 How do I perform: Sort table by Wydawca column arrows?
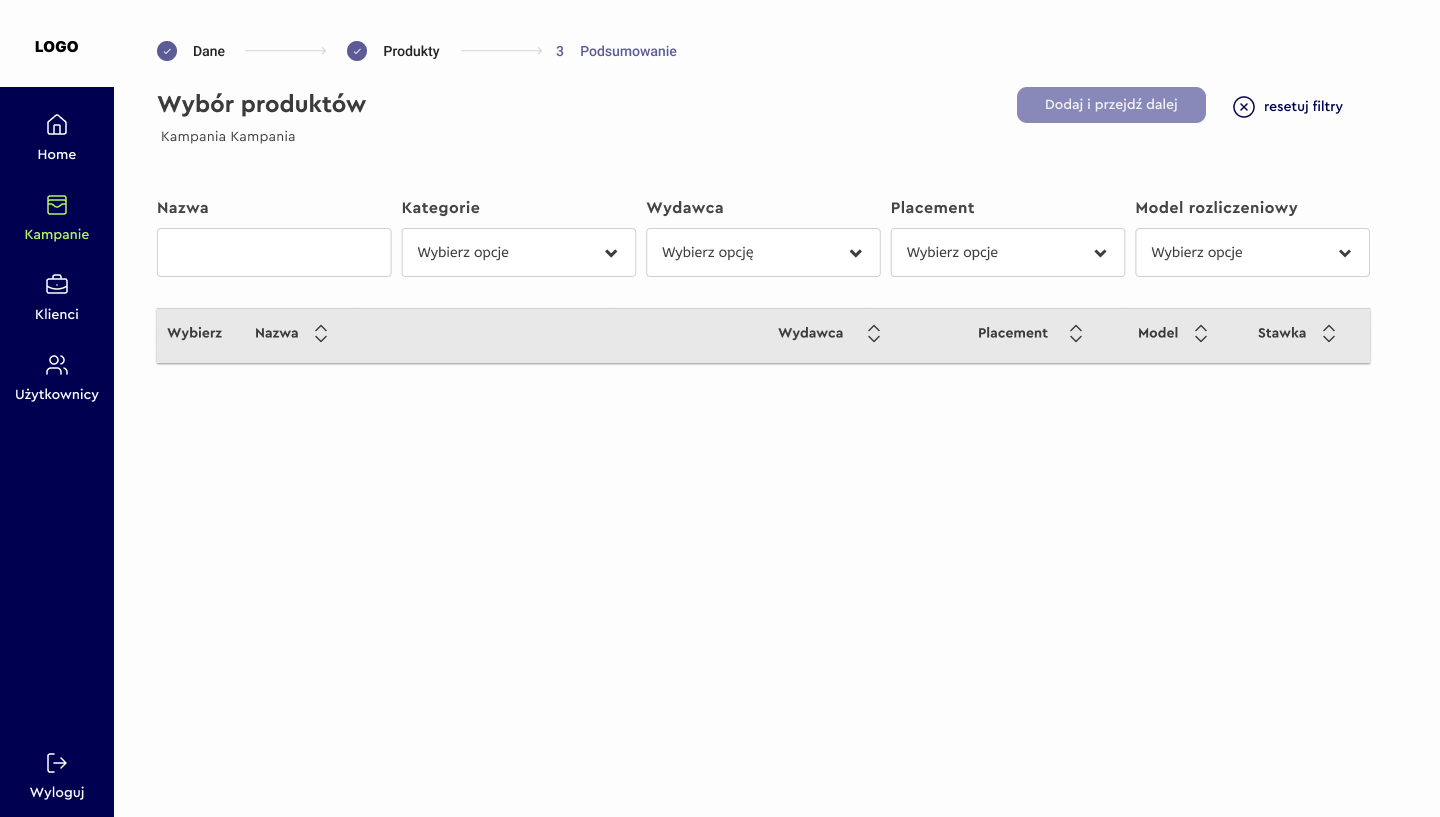click(874, 333)
